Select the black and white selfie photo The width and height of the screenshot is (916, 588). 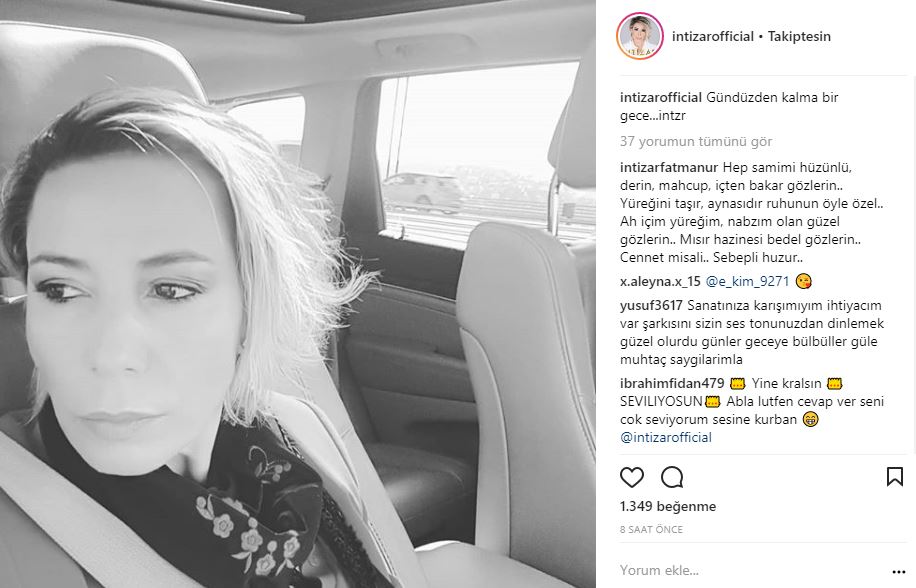pos(298,294)
